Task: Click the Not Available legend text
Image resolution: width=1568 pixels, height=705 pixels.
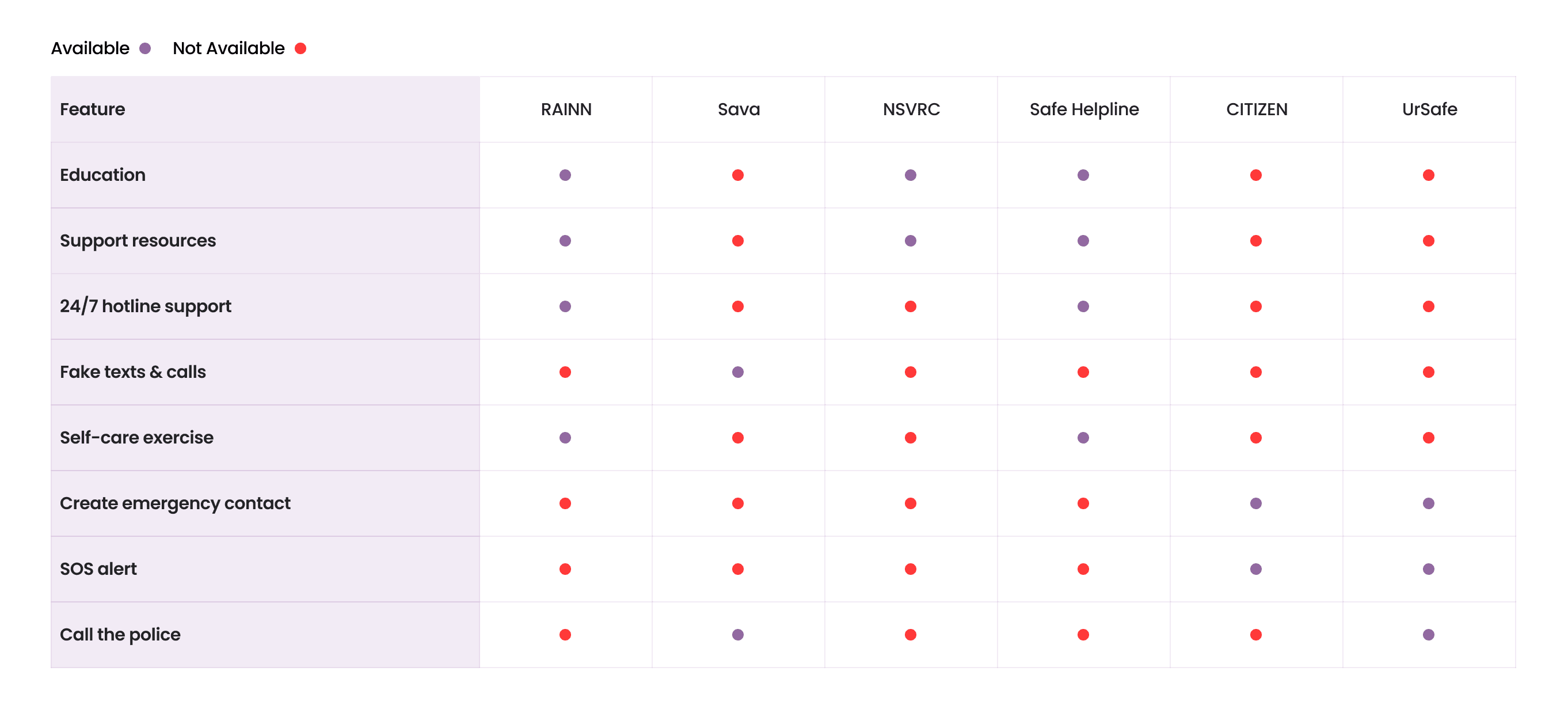Action: click(229, 49)
